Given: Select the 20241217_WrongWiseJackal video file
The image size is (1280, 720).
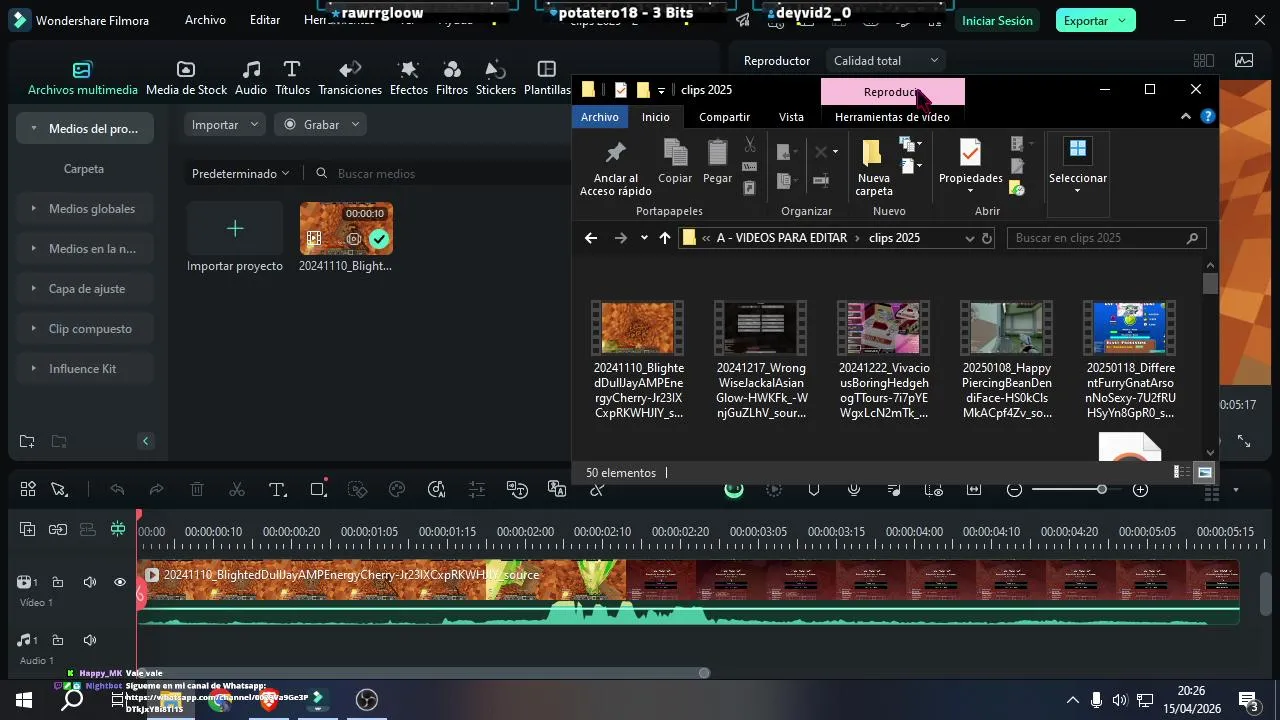Looking at the screenshot, I should pyautogui.click(x=761, y=360).
